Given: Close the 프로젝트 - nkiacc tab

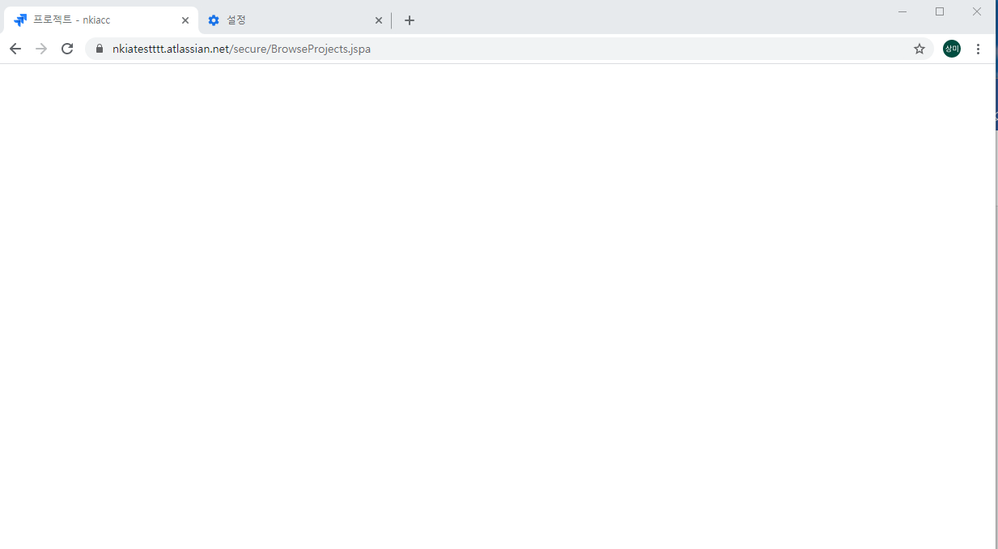Looking at the screenshot, I should [185, 20].
